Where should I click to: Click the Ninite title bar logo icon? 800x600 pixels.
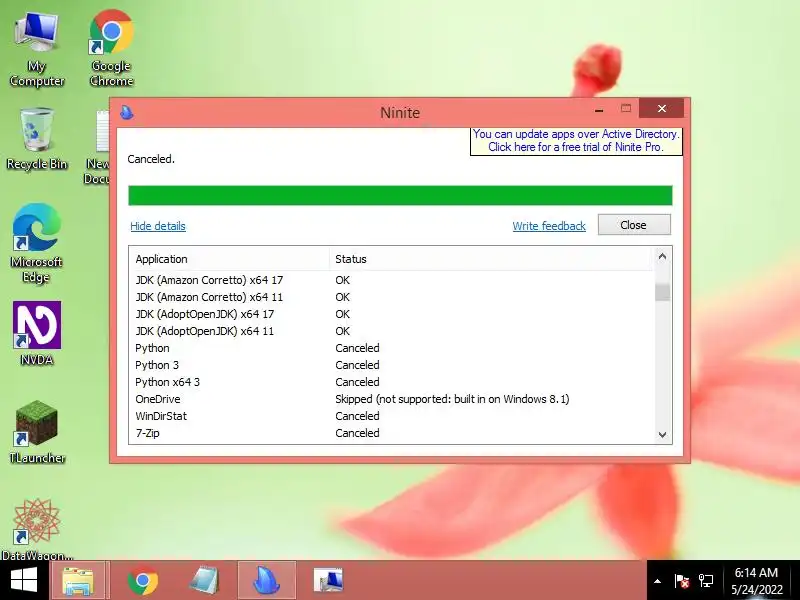click(127, 112)
